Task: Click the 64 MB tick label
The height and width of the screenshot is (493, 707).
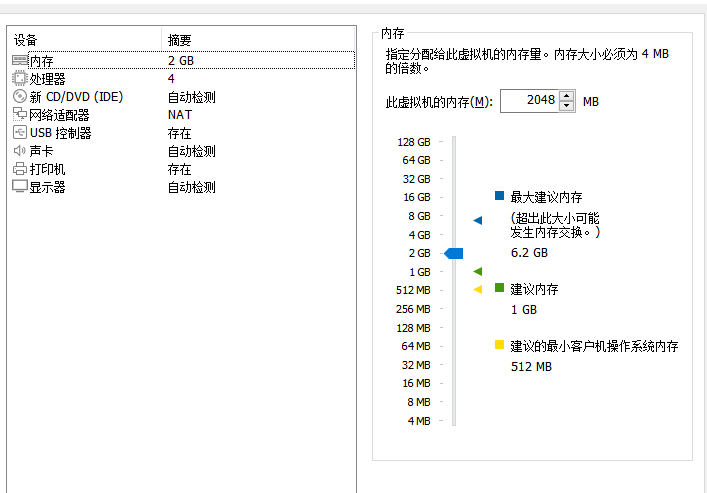Action: [x=416, y=346]
